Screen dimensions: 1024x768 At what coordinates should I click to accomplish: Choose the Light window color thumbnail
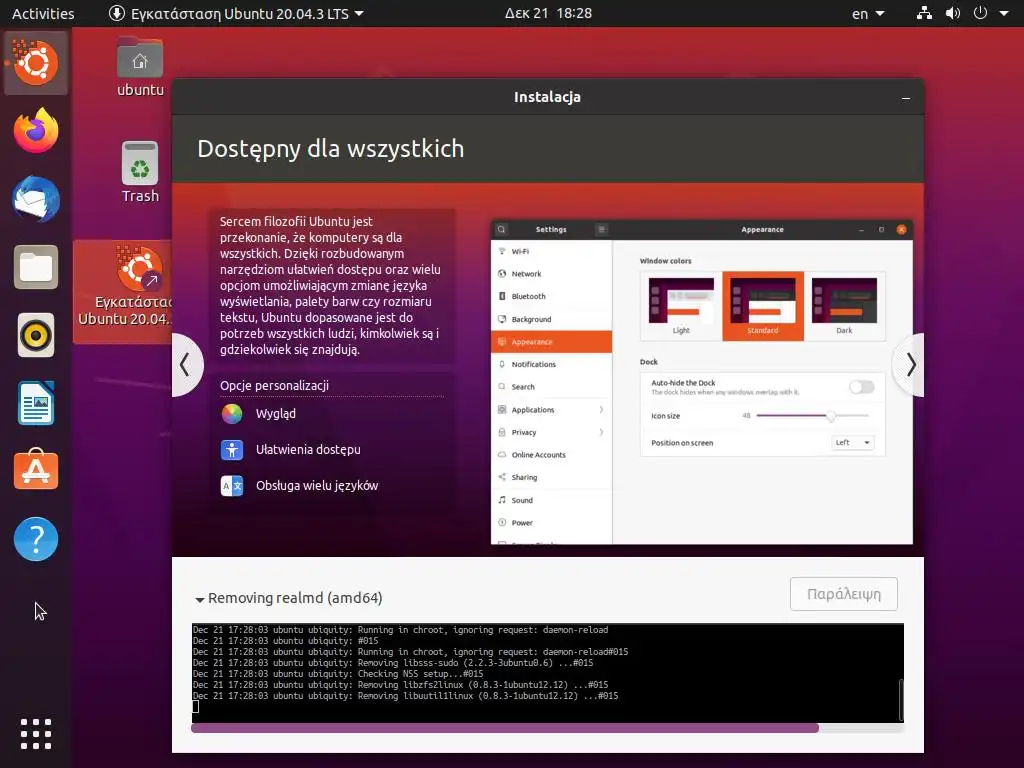(x=681, y=306)
